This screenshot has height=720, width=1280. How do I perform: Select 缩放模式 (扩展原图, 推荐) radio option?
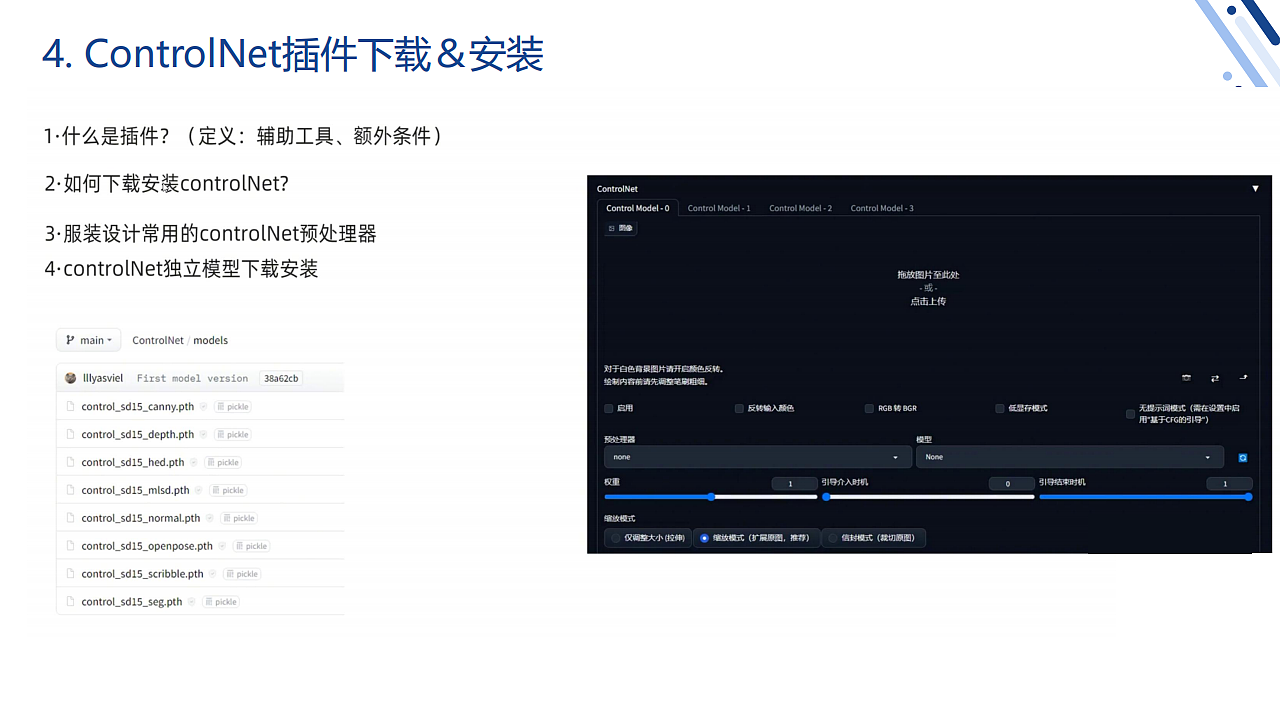coord(757,538)
